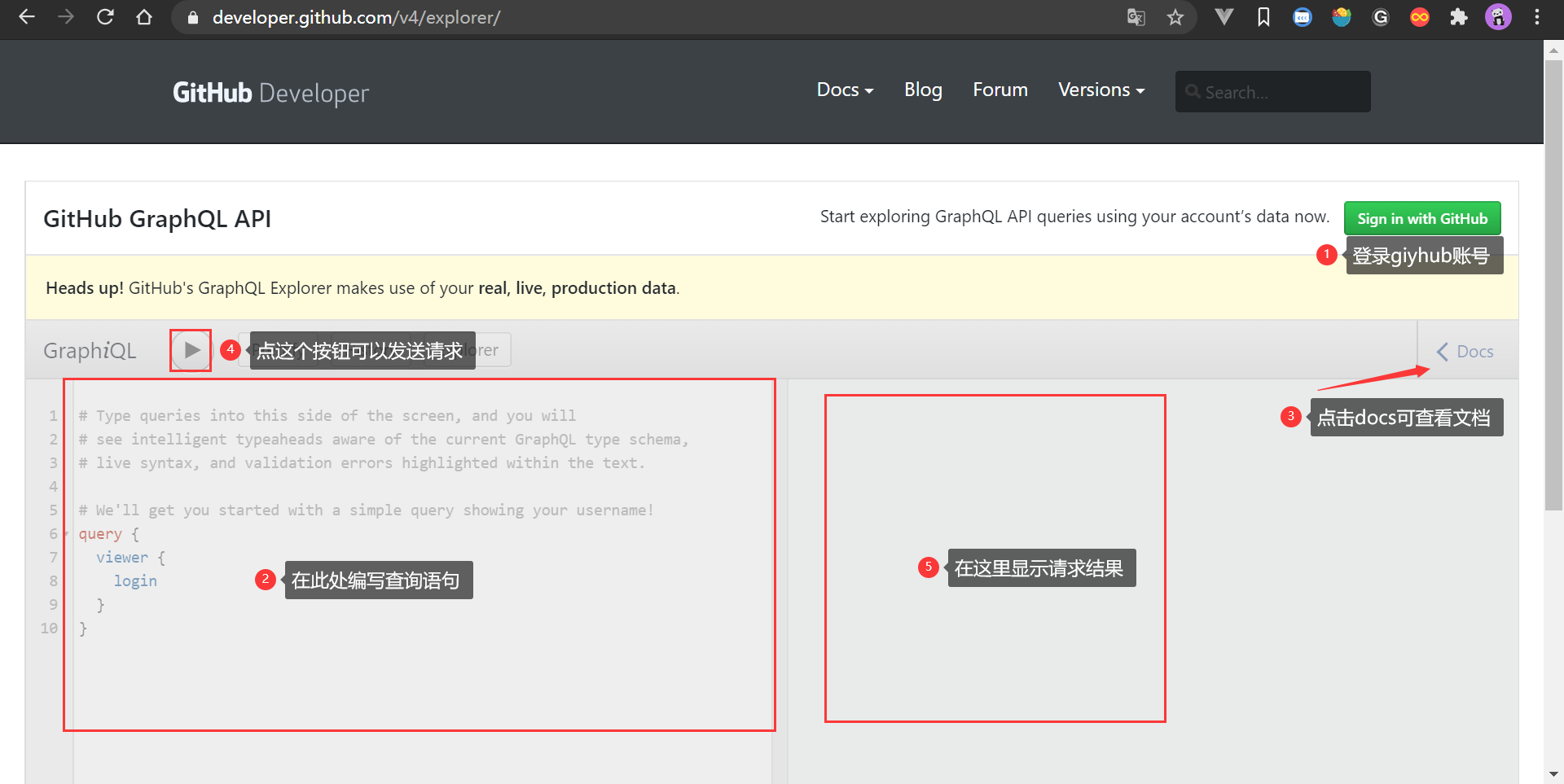Bookmark the page with the star icon
The height and width of the screenshot is (784, 1564).
tap(1176, 17)
